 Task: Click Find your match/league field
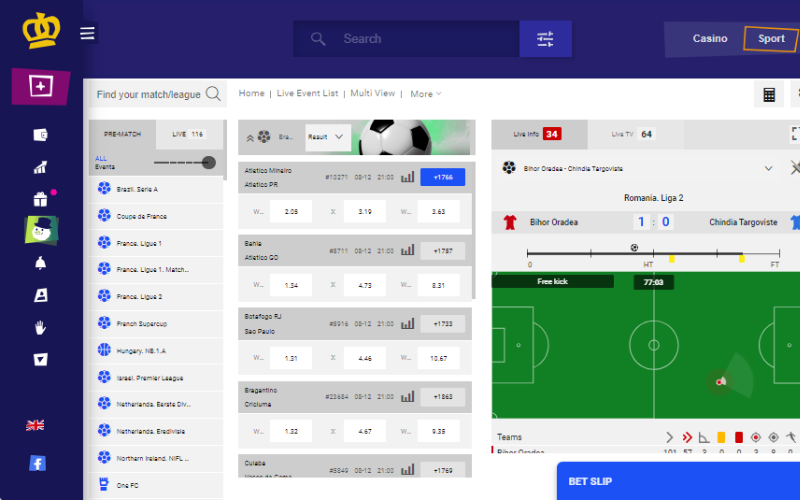148,94
